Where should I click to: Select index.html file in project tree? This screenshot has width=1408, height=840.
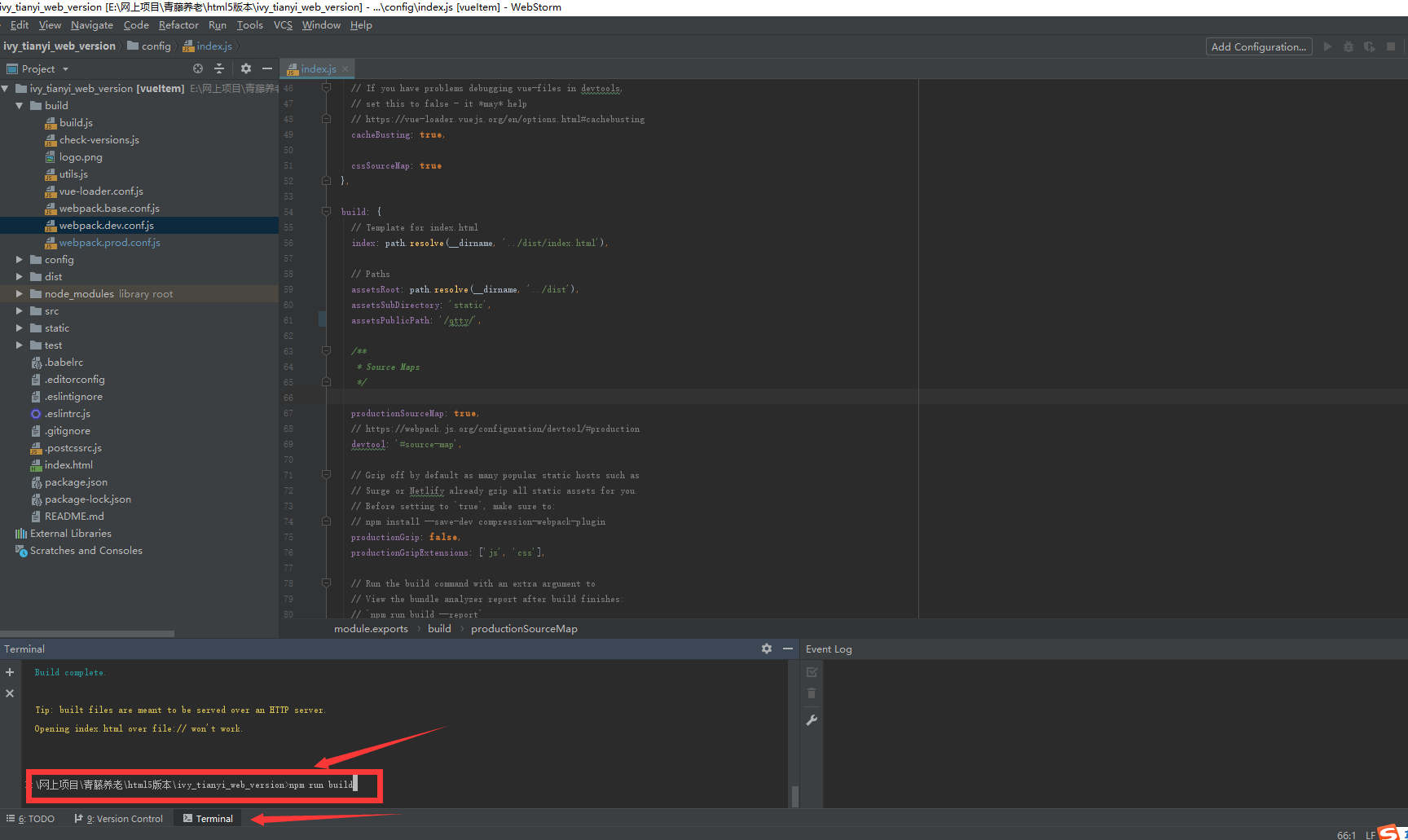tap(68, 465)
